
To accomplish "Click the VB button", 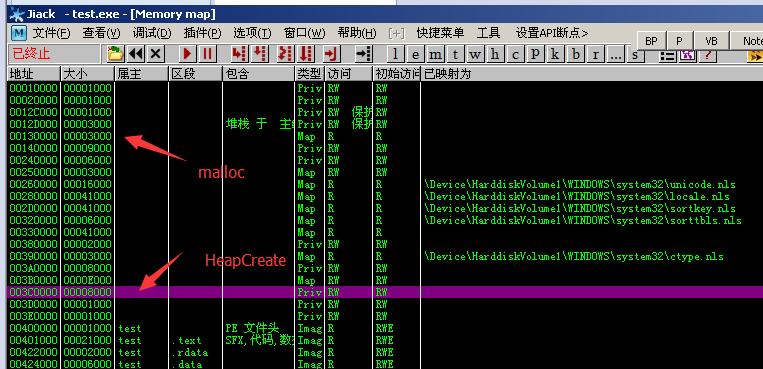I will coord(711,41).
